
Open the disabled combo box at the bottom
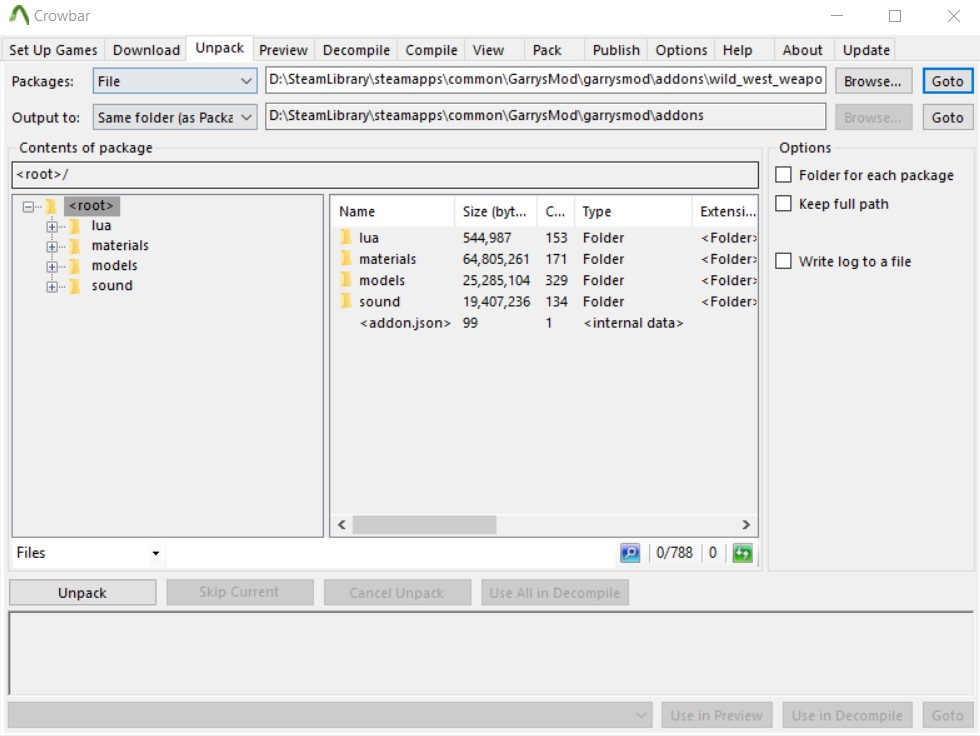(x=330, y=715)
